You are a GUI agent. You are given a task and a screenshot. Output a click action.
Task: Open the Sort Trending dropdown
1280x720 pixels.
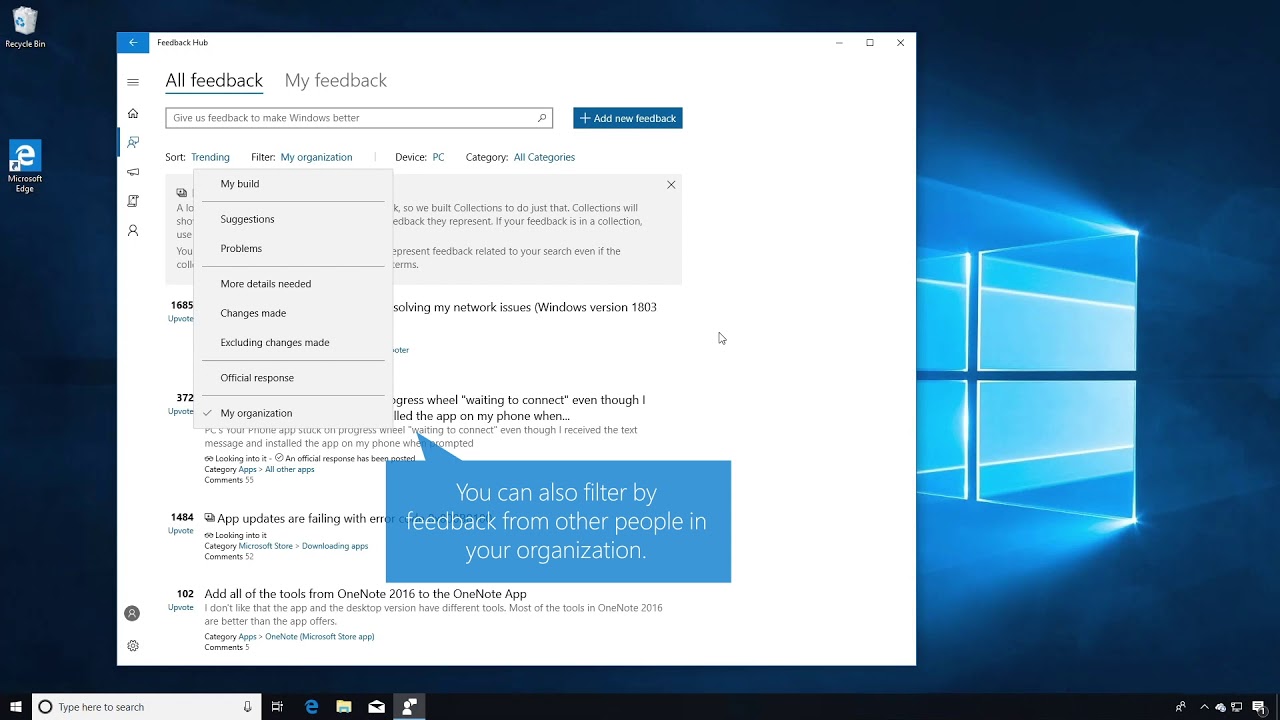tap(210, 157)
